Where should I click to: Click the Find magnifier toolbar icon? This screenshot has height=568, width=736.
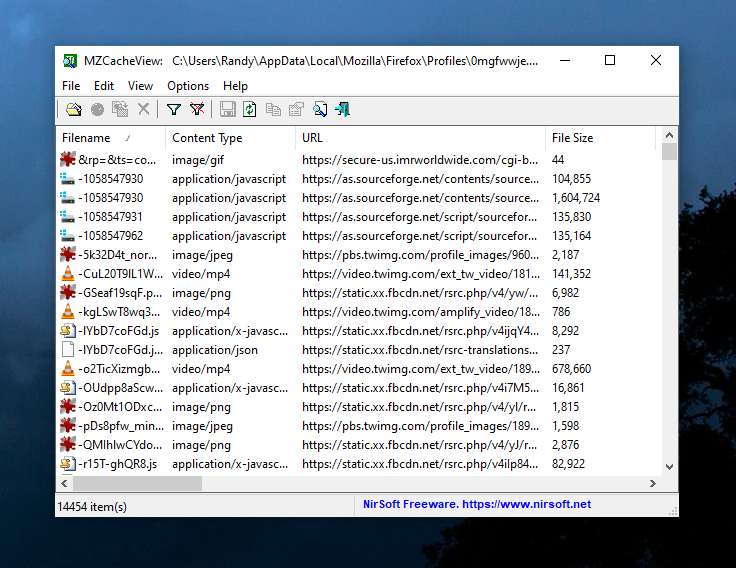tap(320, 110)
